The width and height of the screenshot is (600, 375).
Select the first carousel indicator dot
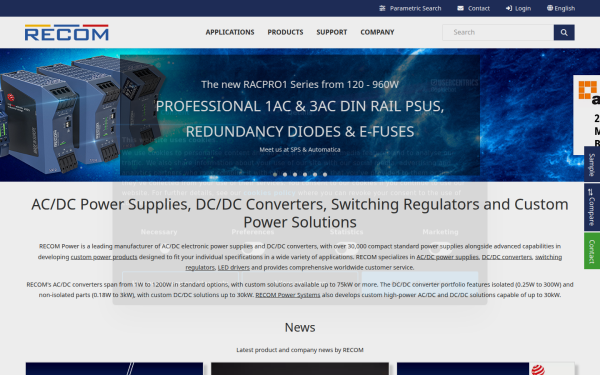pyautogui.click(x=275, y=174)
